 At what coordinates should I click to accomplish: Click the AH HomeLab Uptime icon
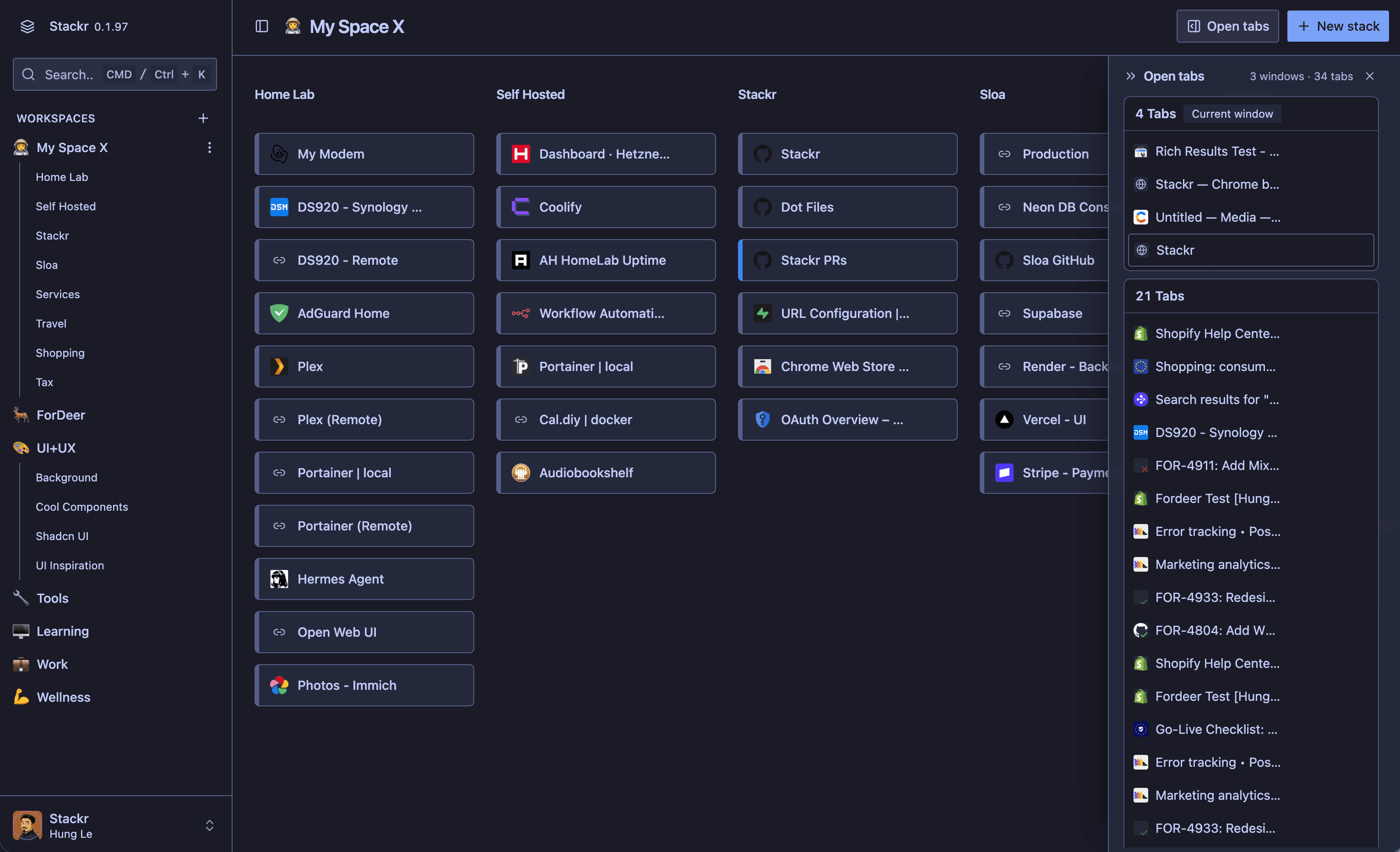coord(521,260)
